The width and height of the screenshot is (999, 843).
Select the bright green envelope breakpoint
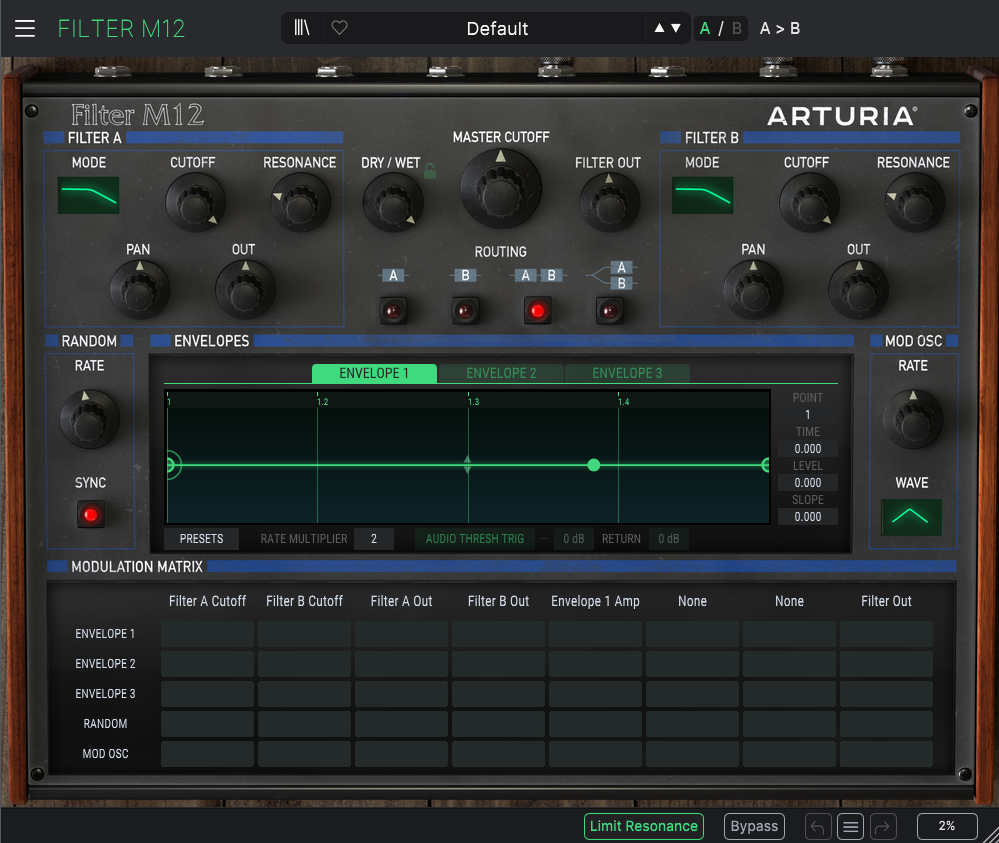[x=594, y=465]
